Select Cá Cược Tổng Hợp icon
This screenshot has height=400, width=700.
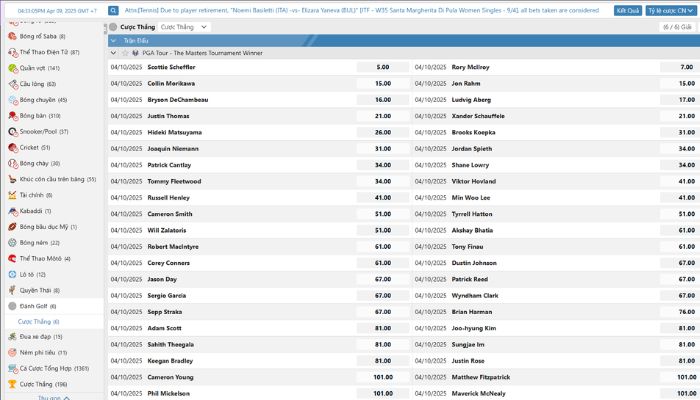point(12,368)
